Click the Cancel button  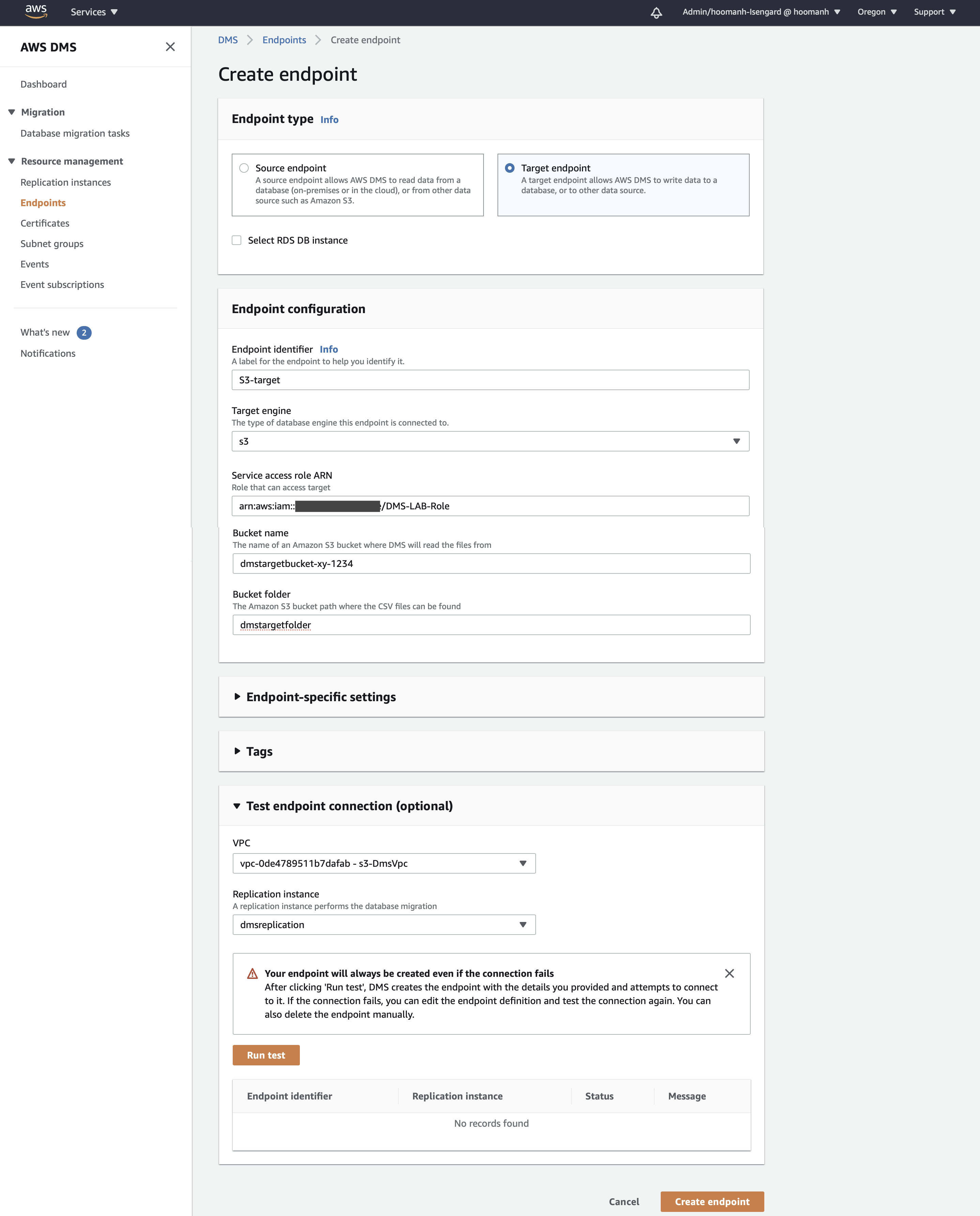pos(624,1202)
